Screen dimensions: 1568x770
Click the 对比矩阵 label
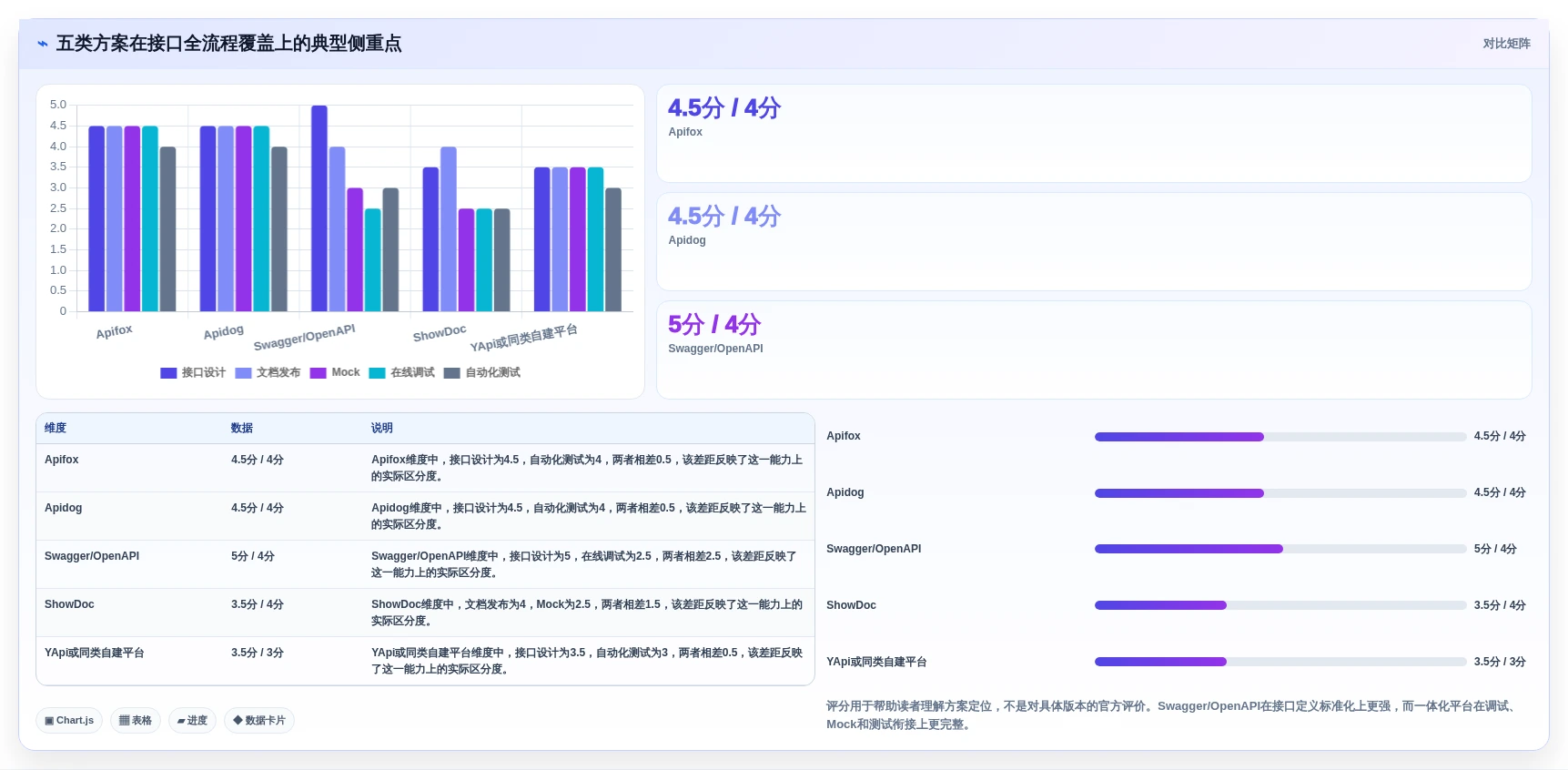[1506, 44]
